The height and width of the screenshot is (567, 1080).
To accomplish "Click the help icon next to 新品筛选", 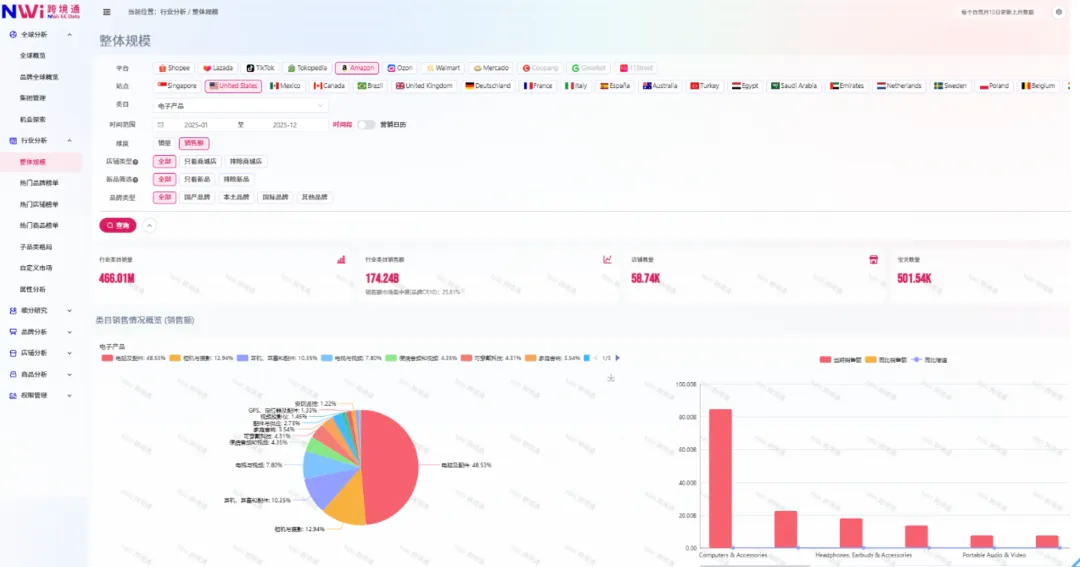I will click(136, 179).
